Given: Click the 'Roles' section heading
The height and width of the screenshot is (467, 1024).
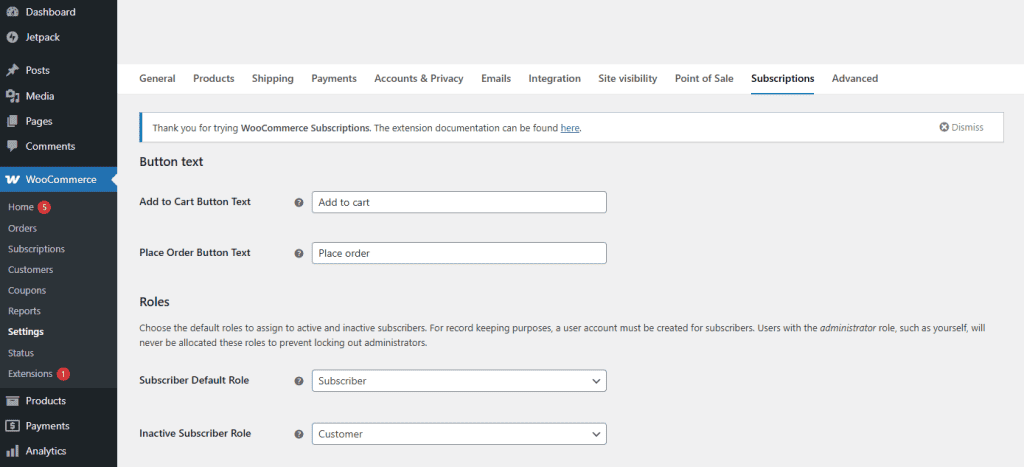Looking at the screenshot, I should pyautogui.click(x=155, y=302).
